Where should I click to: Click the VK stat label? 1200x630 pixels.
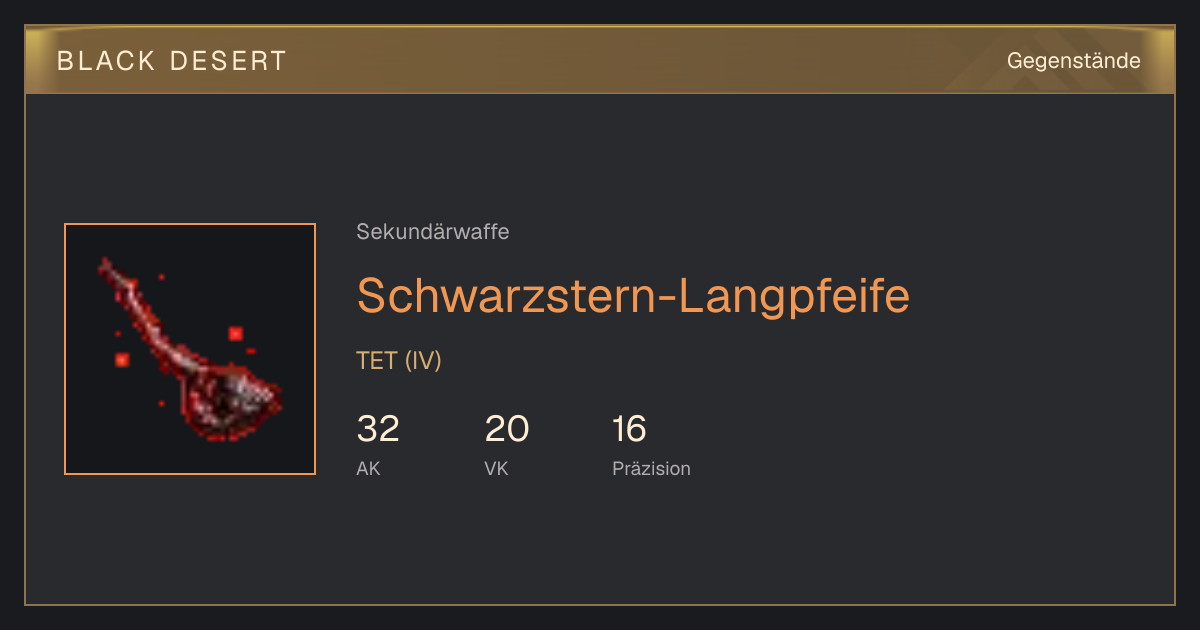(x=496, y=468)
